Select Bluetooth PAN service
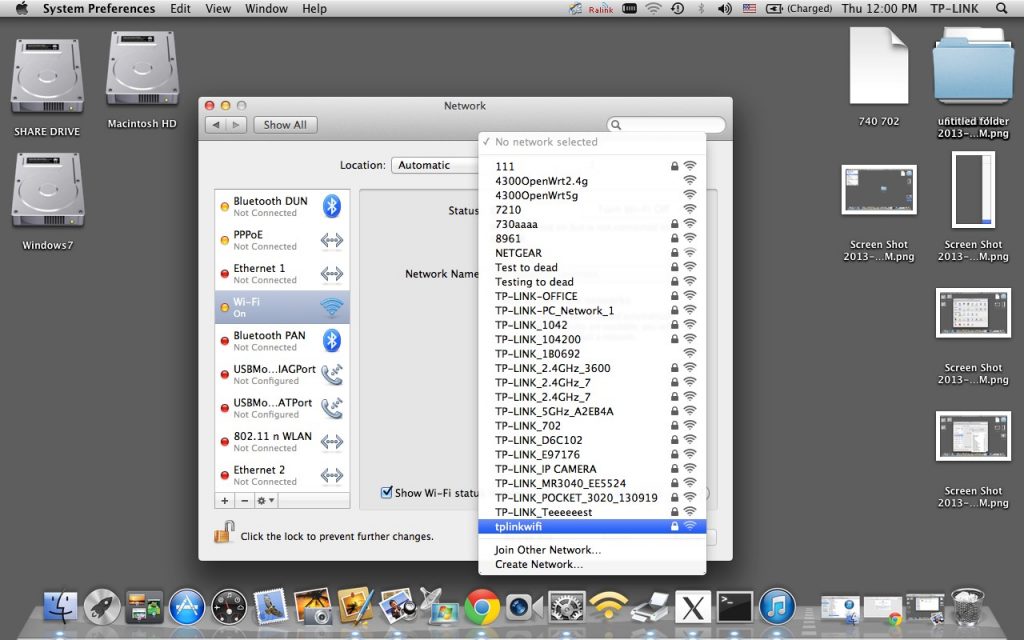The height and width of the screenshot is (640, 1024). 282,341
